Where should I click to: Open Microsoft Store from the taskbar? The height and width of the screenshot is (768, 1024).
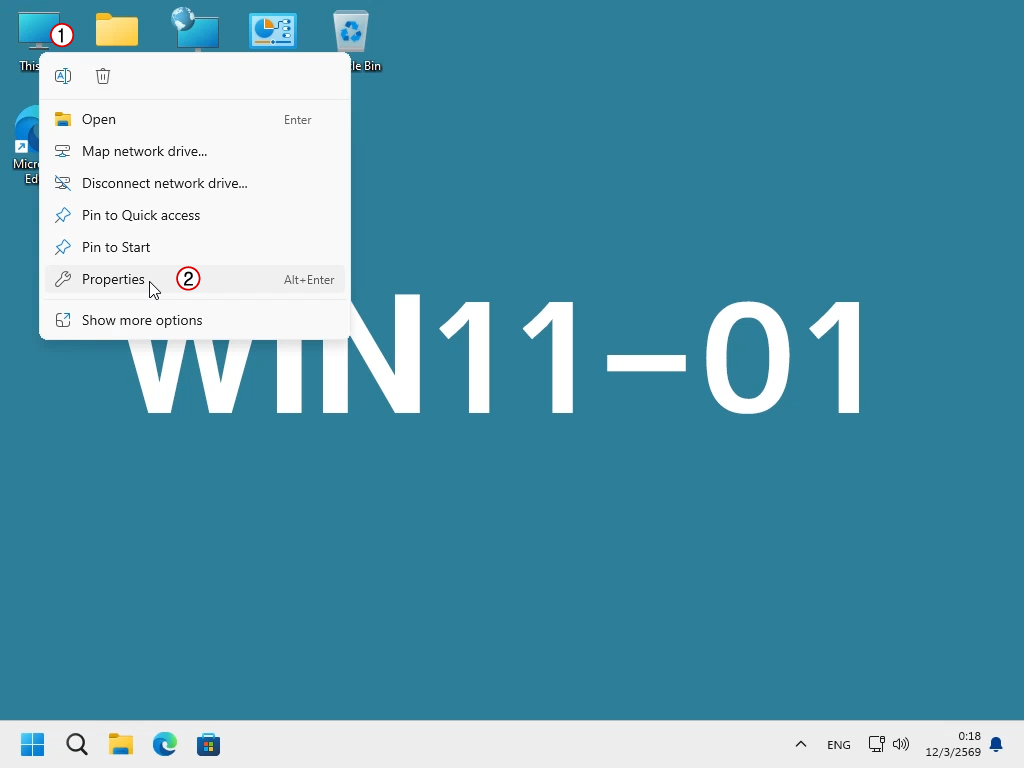pos(208,744)
